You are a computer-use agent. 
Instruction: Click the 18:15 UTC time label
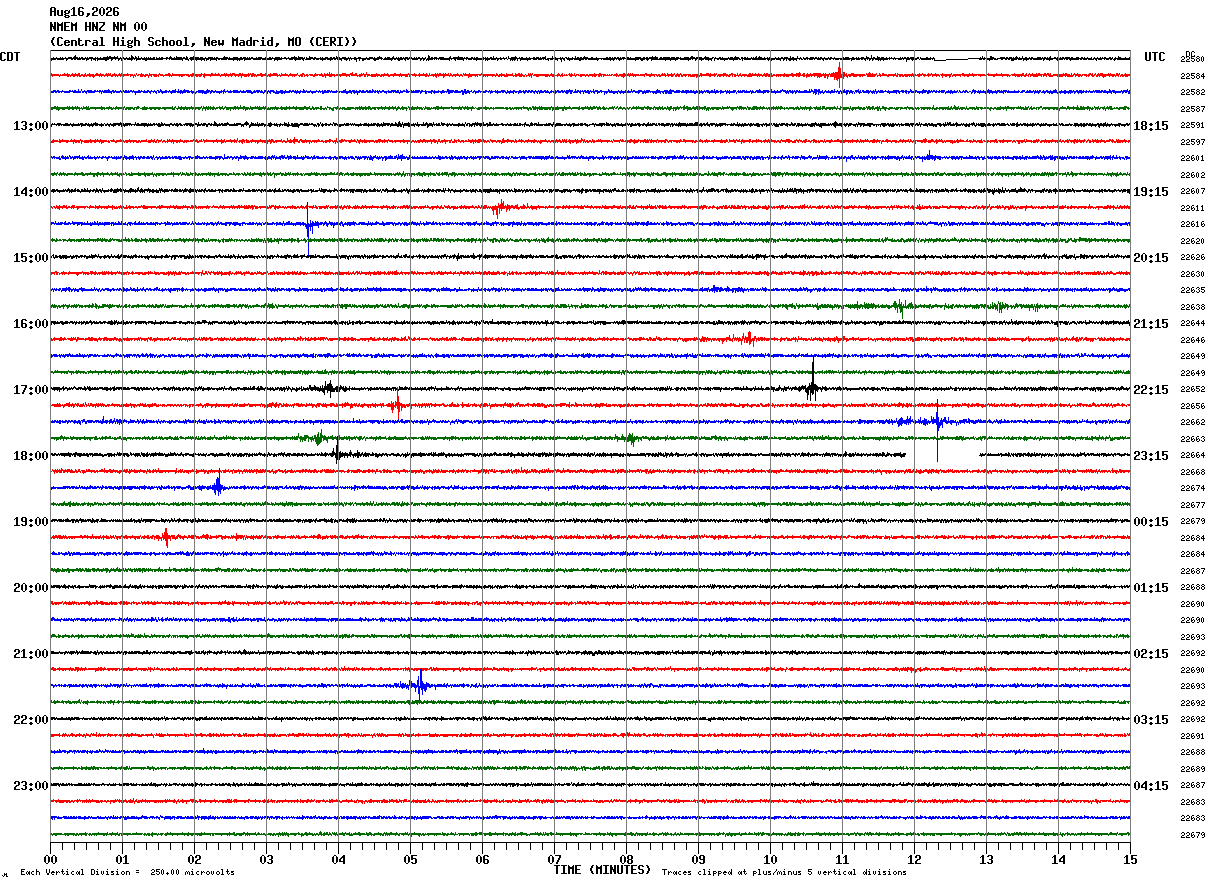(1151, 126)
